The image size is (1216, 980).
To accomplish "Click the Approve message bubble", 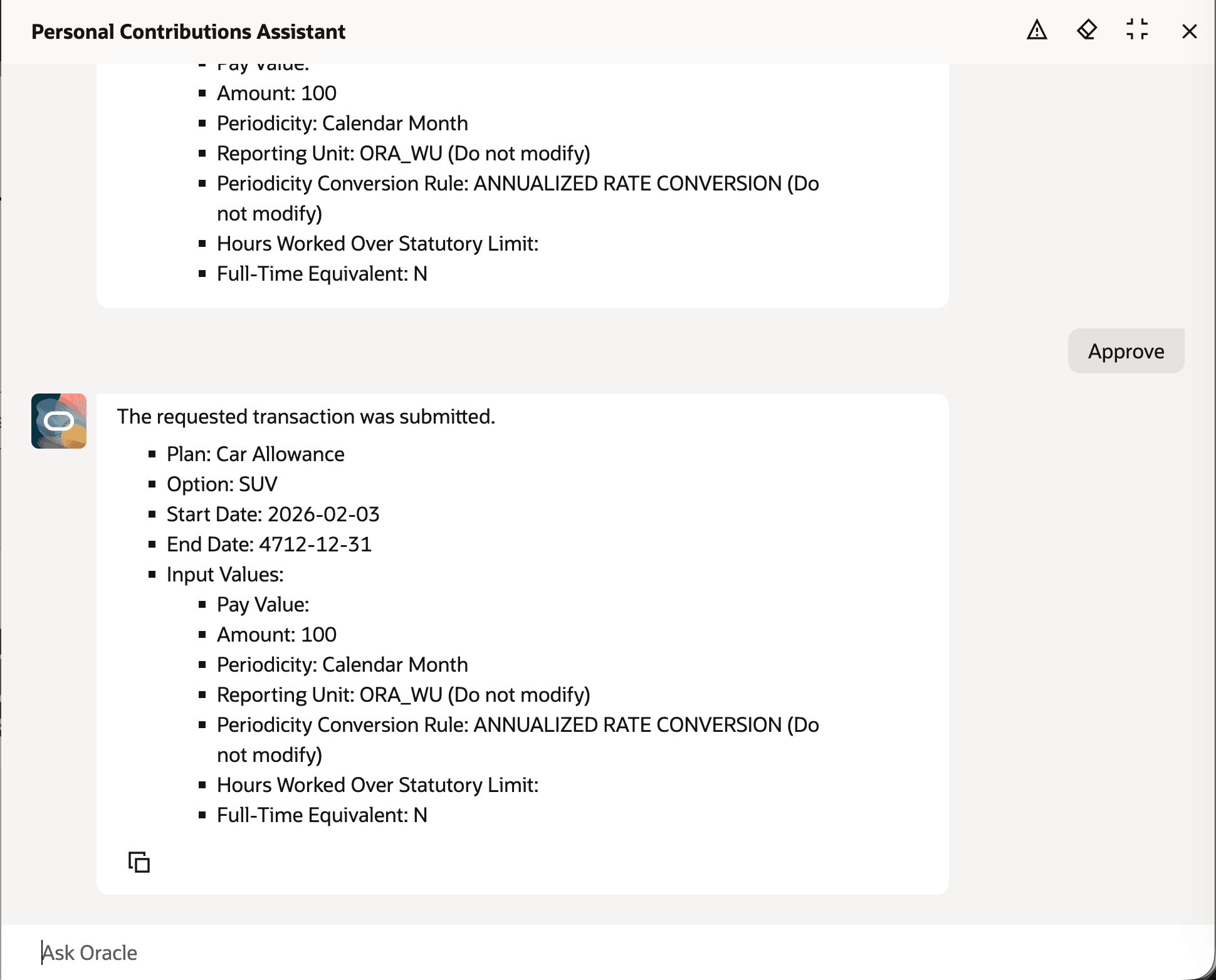I will pyautogui.click(x=1126, y=351).
